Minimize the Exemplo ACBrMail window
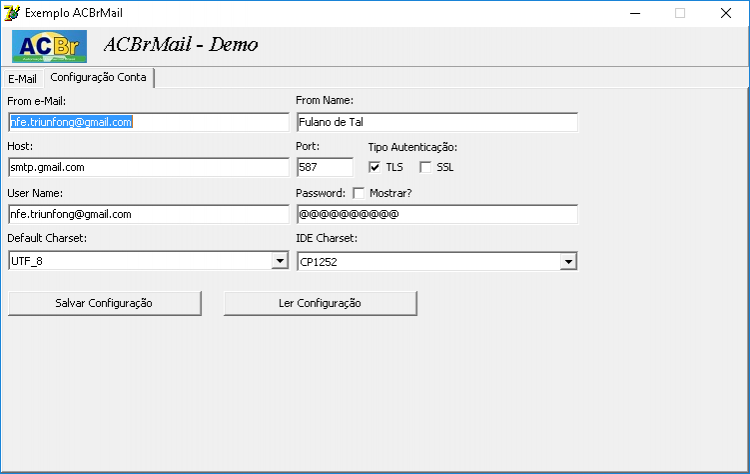The height and width of the screenshot is (474, 750). (635, 13)
